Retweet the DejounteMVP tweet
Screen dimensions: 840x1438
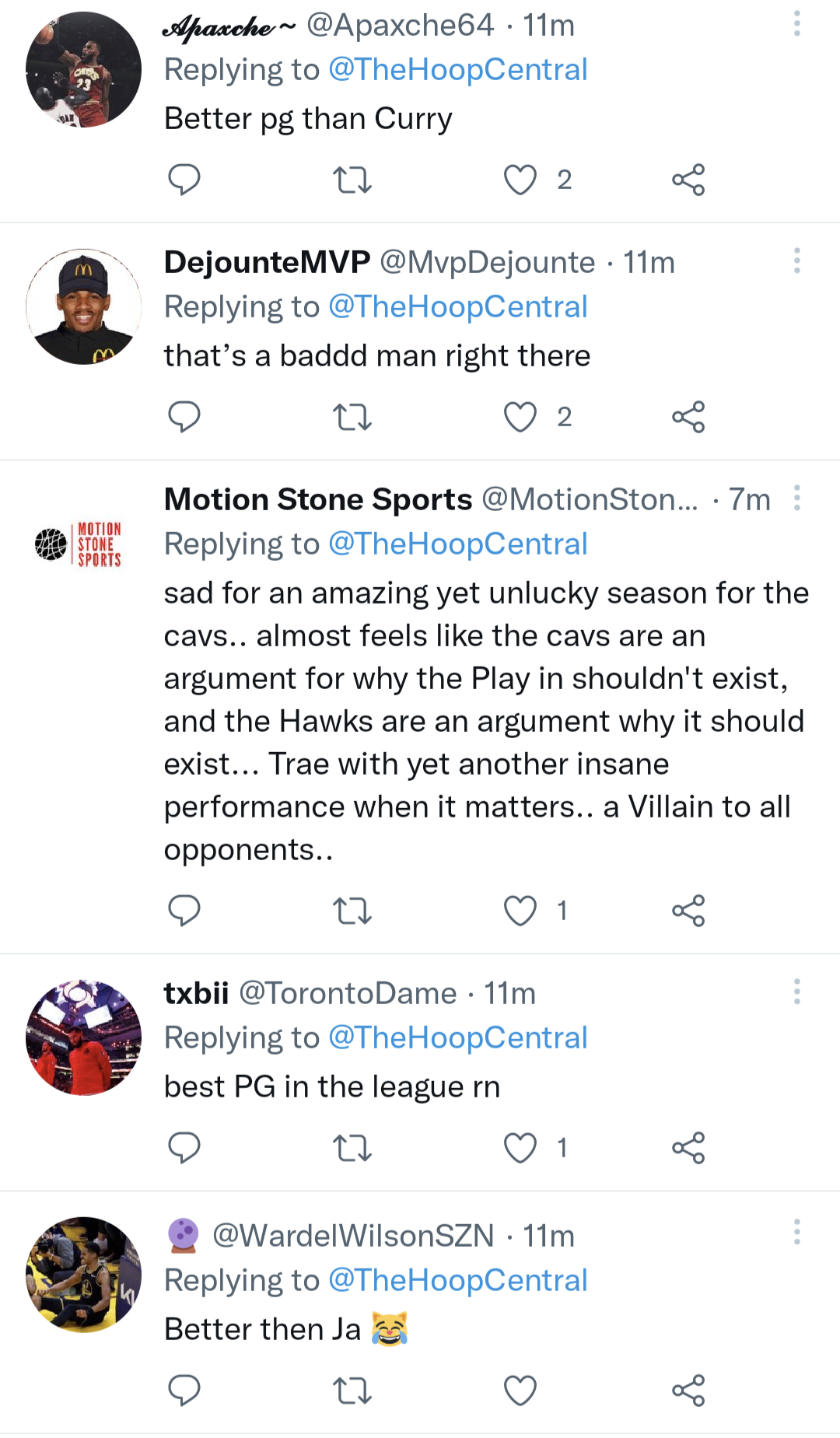click(x=352, y=417)
